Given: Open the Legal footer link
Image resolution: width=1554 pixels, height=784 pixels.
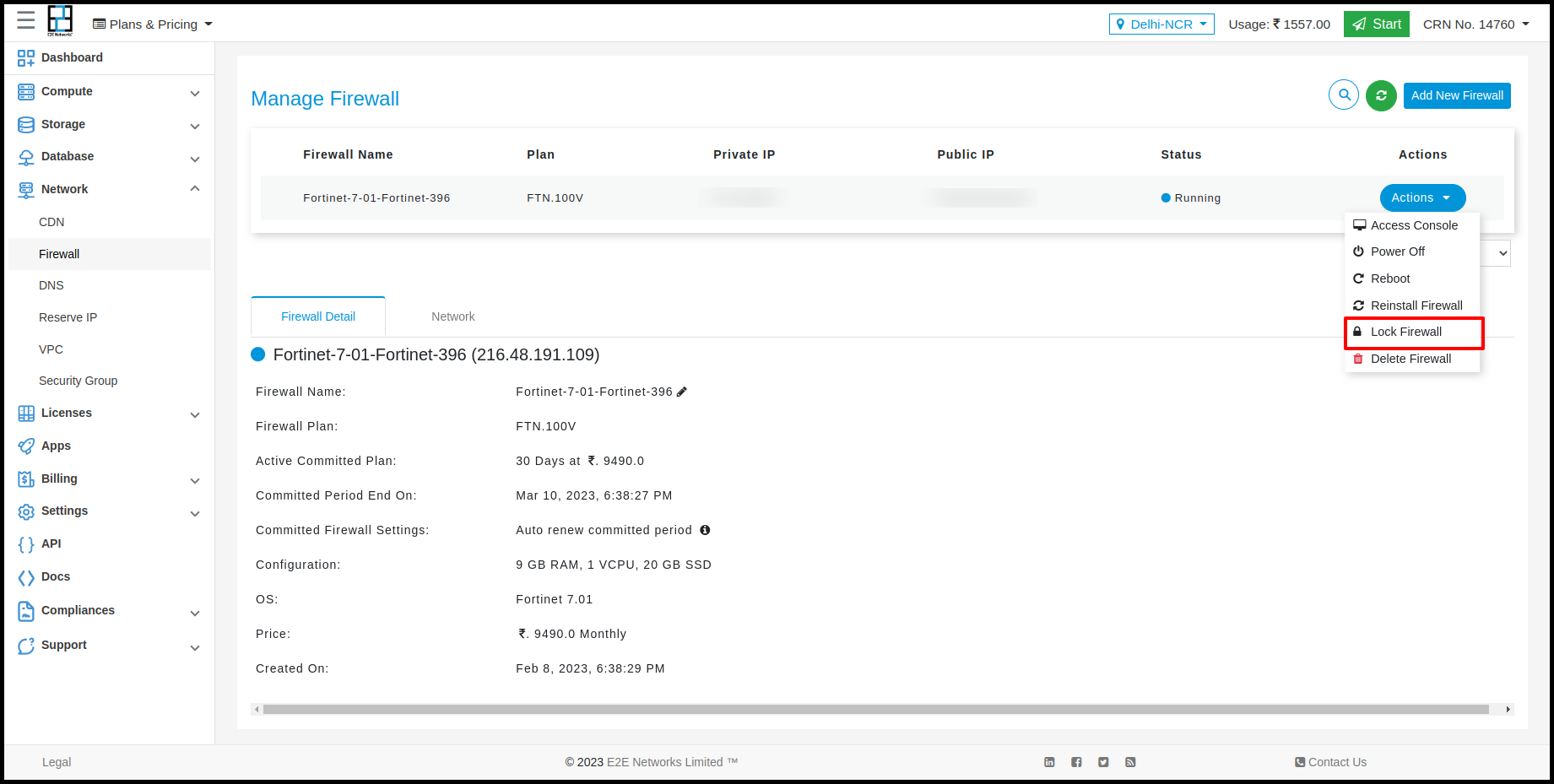Looking at the screenshot, I should click(57, 762).
